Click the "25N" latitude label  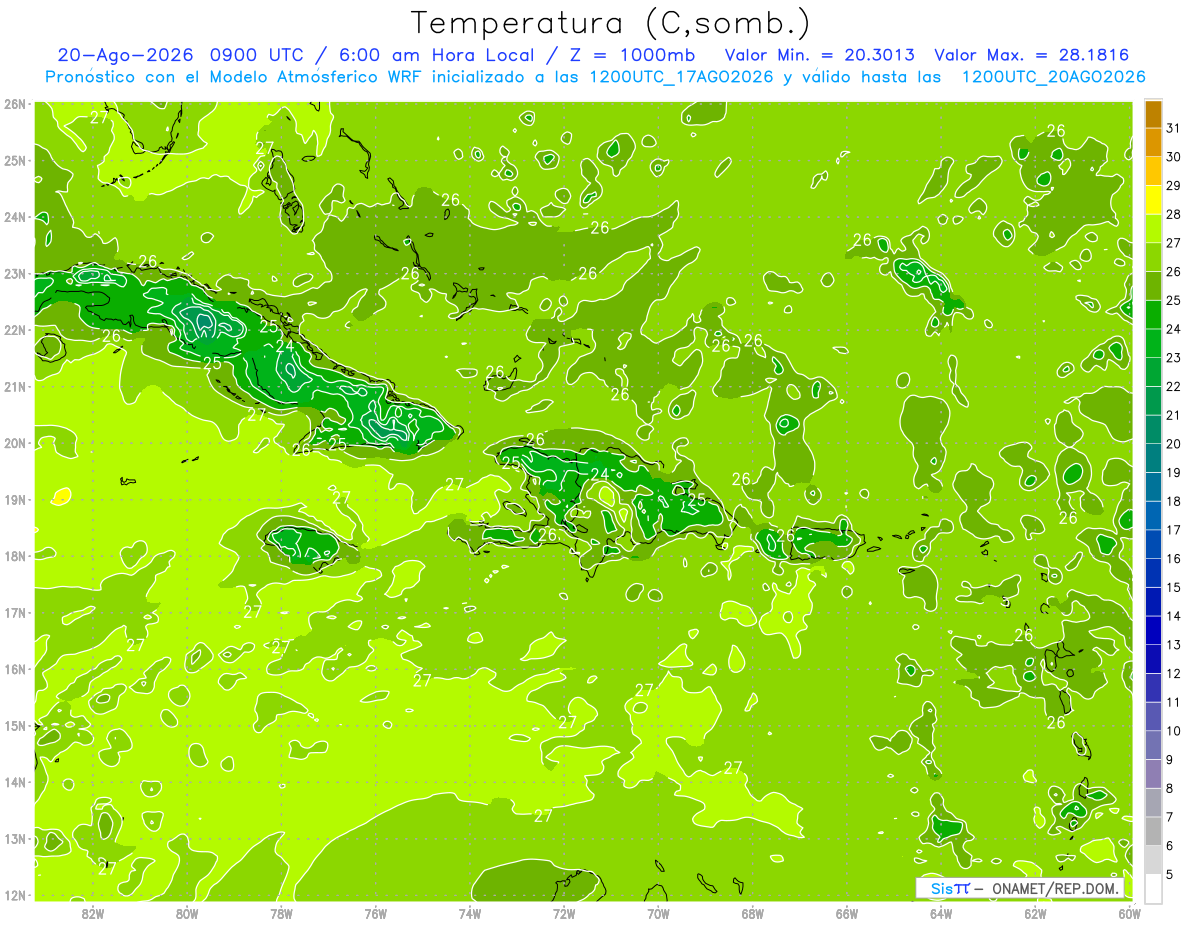pos(15,160)
